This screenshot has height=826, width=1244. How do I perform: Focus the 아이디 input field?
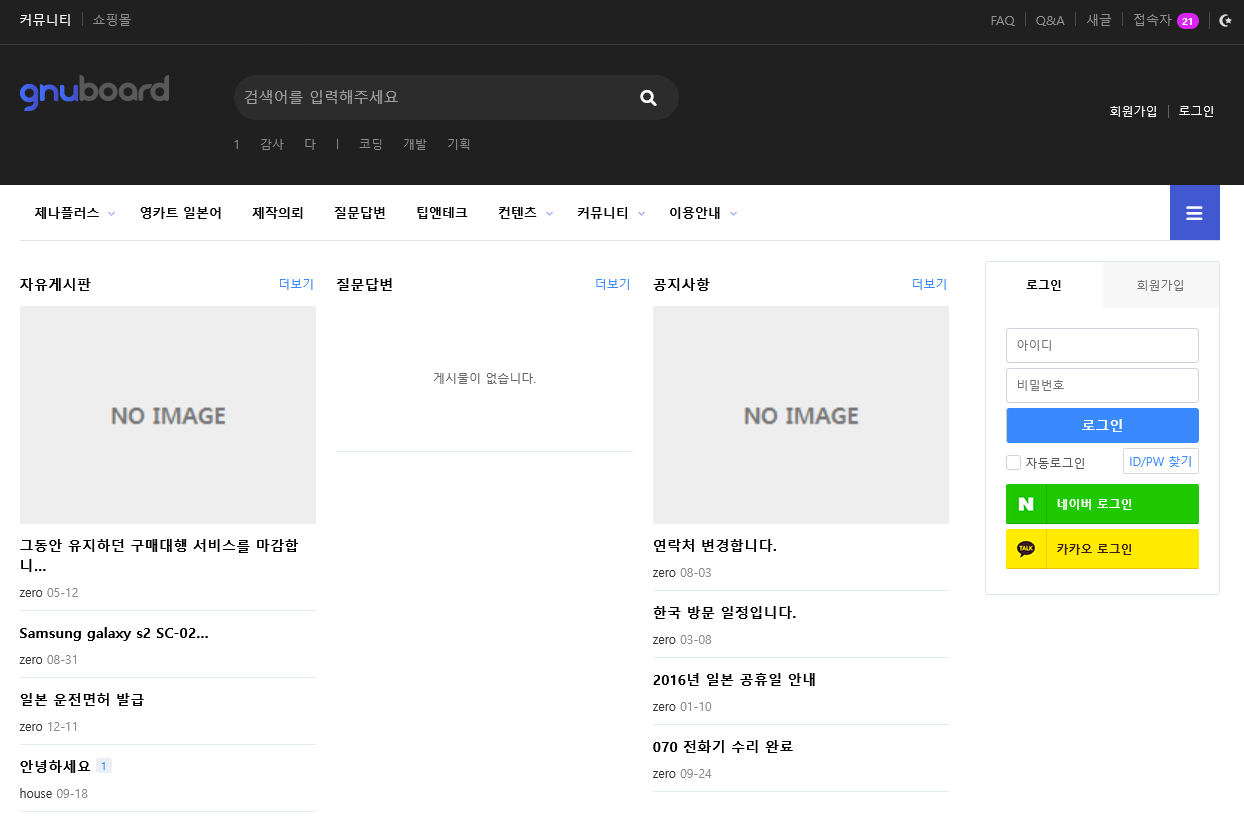point(1102,345)
